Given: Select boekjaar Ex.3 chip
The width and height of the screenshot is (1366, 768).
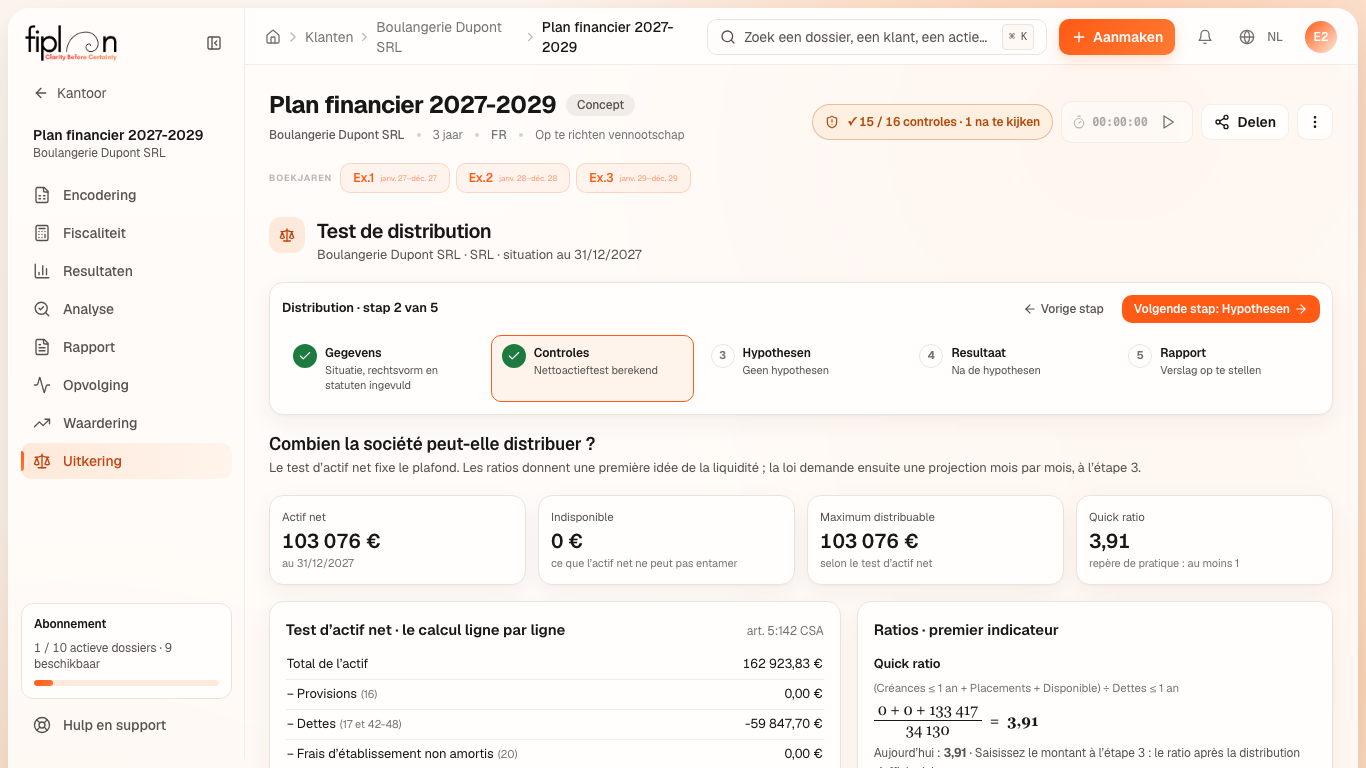Looking at the screenshot, I should pyautogui.click(x=633, y=178).
